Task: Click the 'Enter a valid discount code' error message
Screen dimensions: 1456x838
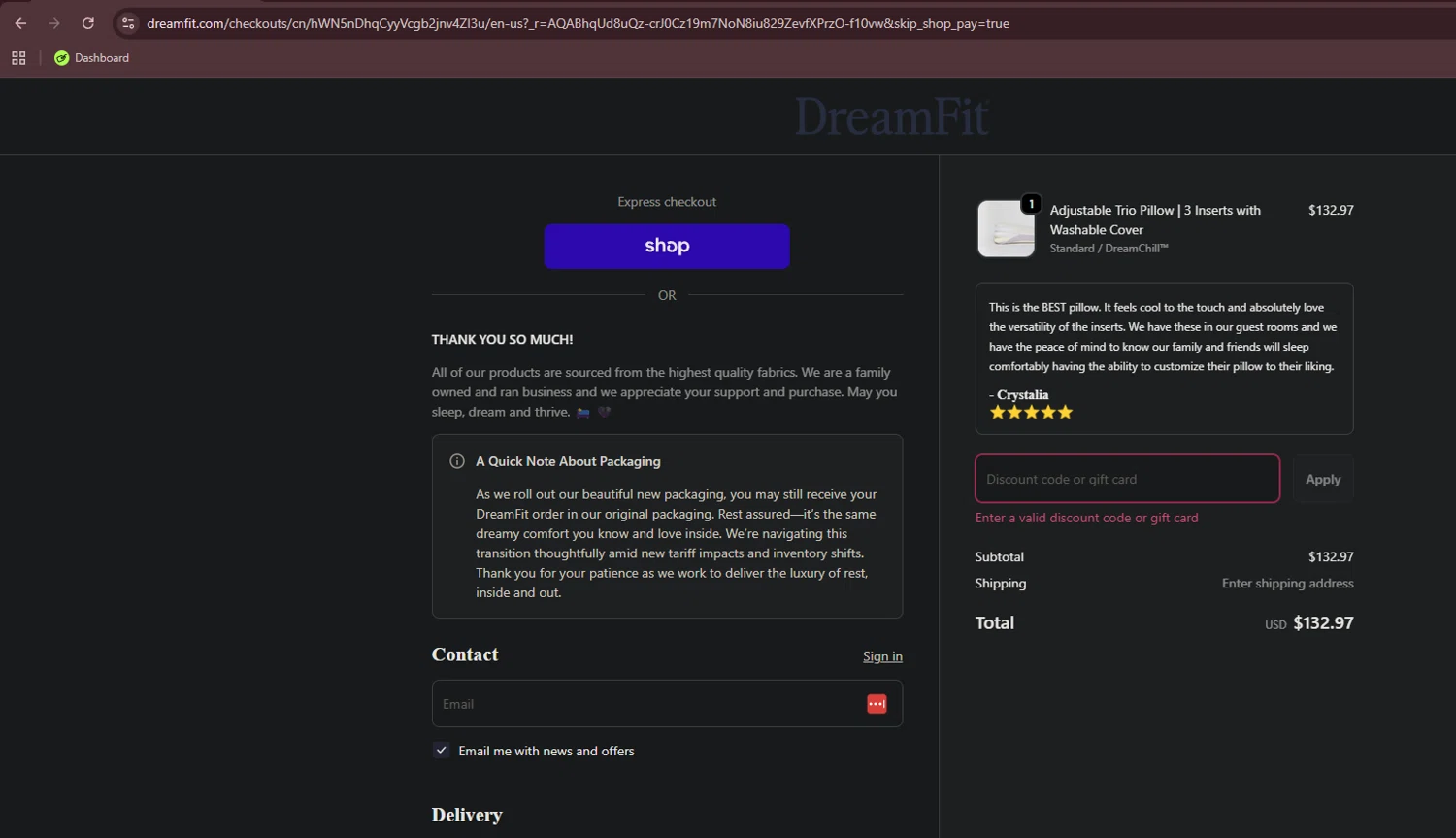Action: (x=1086, y=518)
